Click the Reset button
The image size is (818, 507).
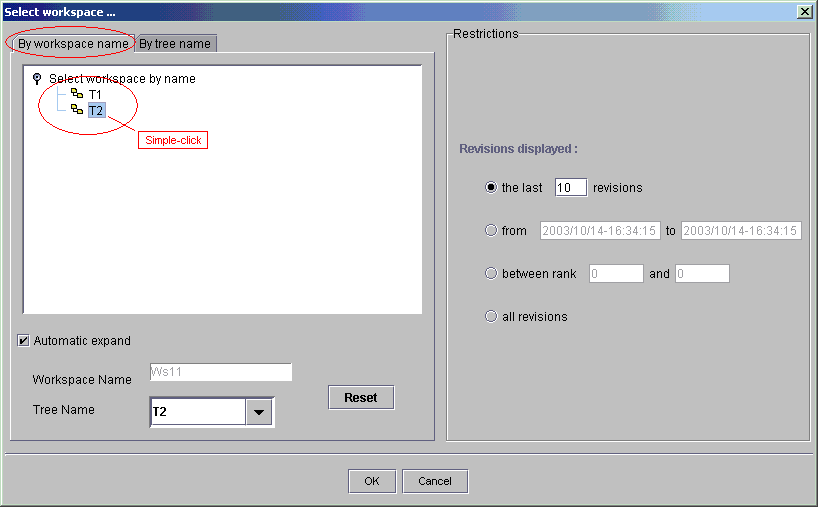point(361,397)
